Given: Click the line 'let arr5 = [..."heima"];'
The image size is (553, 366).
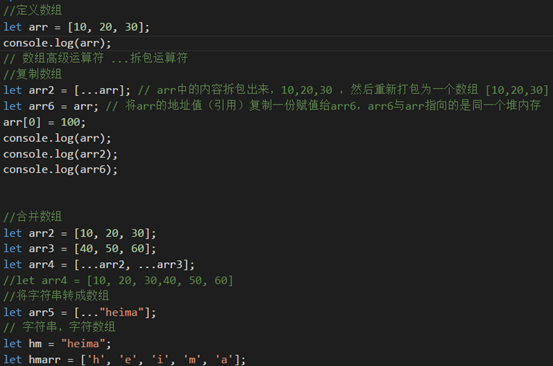Looking at the screenshot, I should click(x=79, y=312).
